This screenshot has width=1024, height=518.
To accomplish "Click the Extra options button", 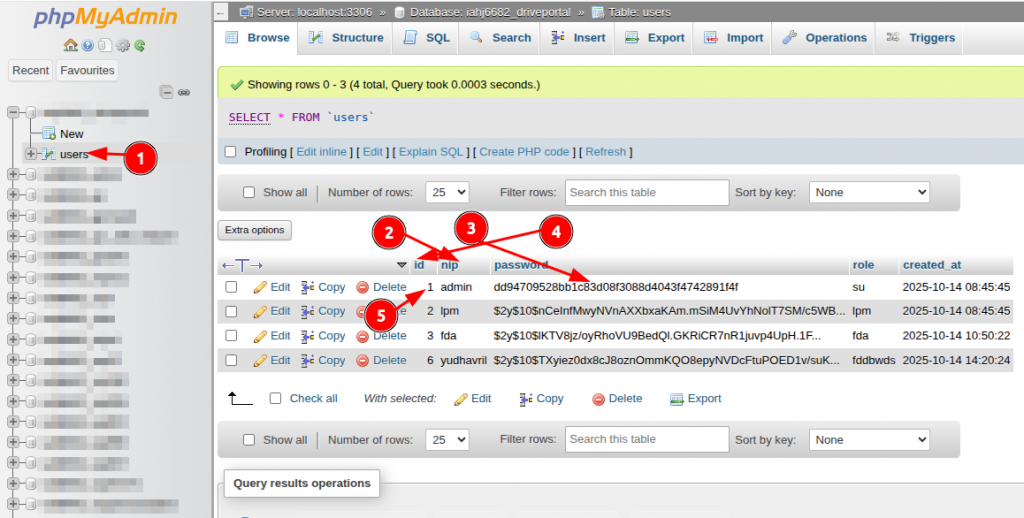I will pyautogui.click(x=255, y=230).
